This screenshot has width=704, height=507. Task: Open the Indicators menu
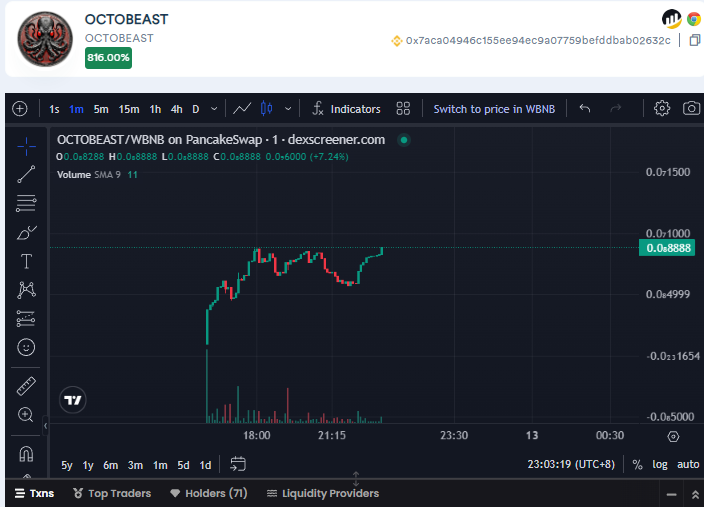[346, 109]
